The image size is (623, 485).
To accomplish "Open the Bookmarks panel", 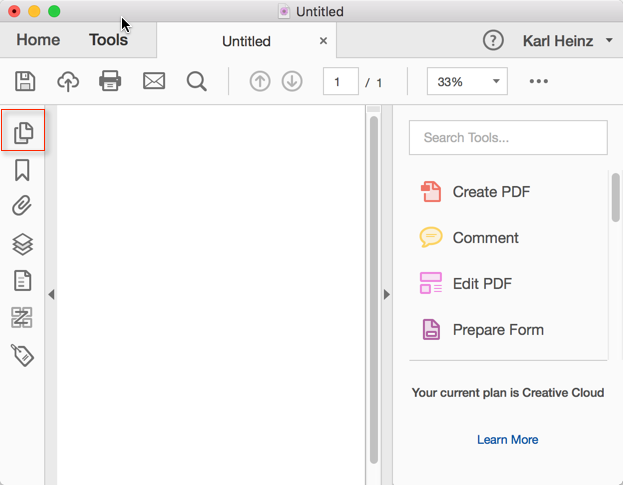I will (22, 170).
